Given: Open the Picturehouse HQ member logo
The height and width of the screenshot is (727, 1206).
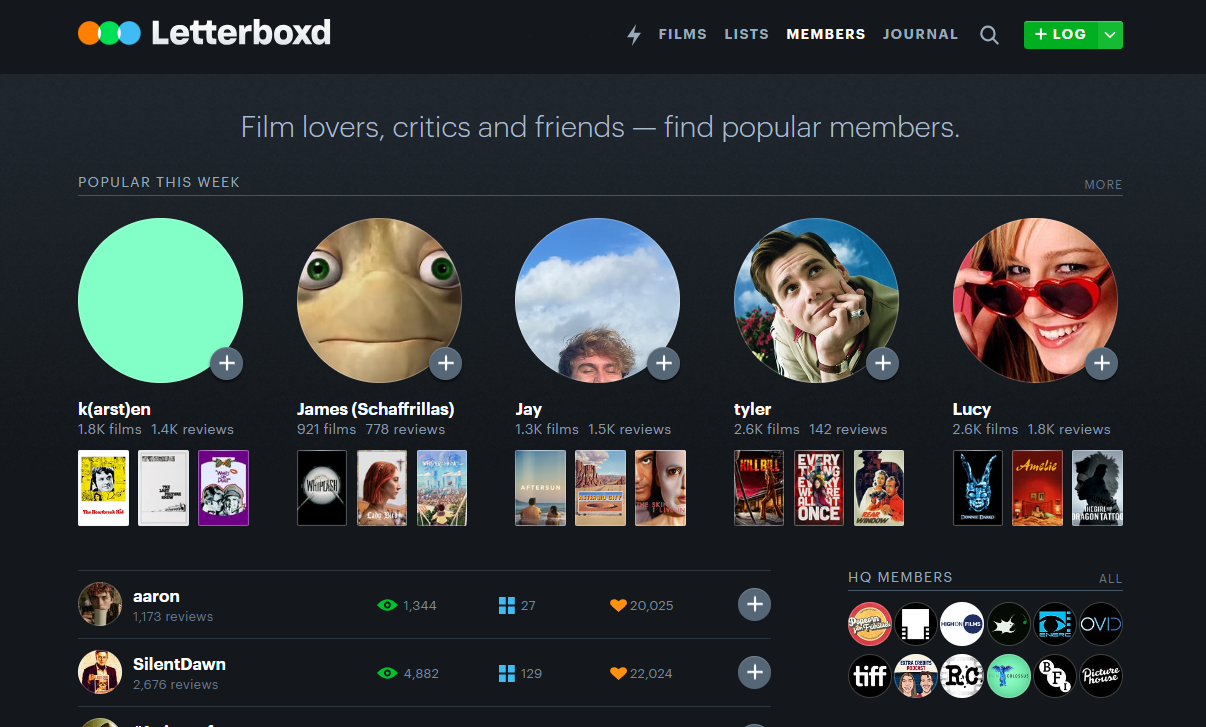Looking at the screenshot, I should [x=1101, y=676].
